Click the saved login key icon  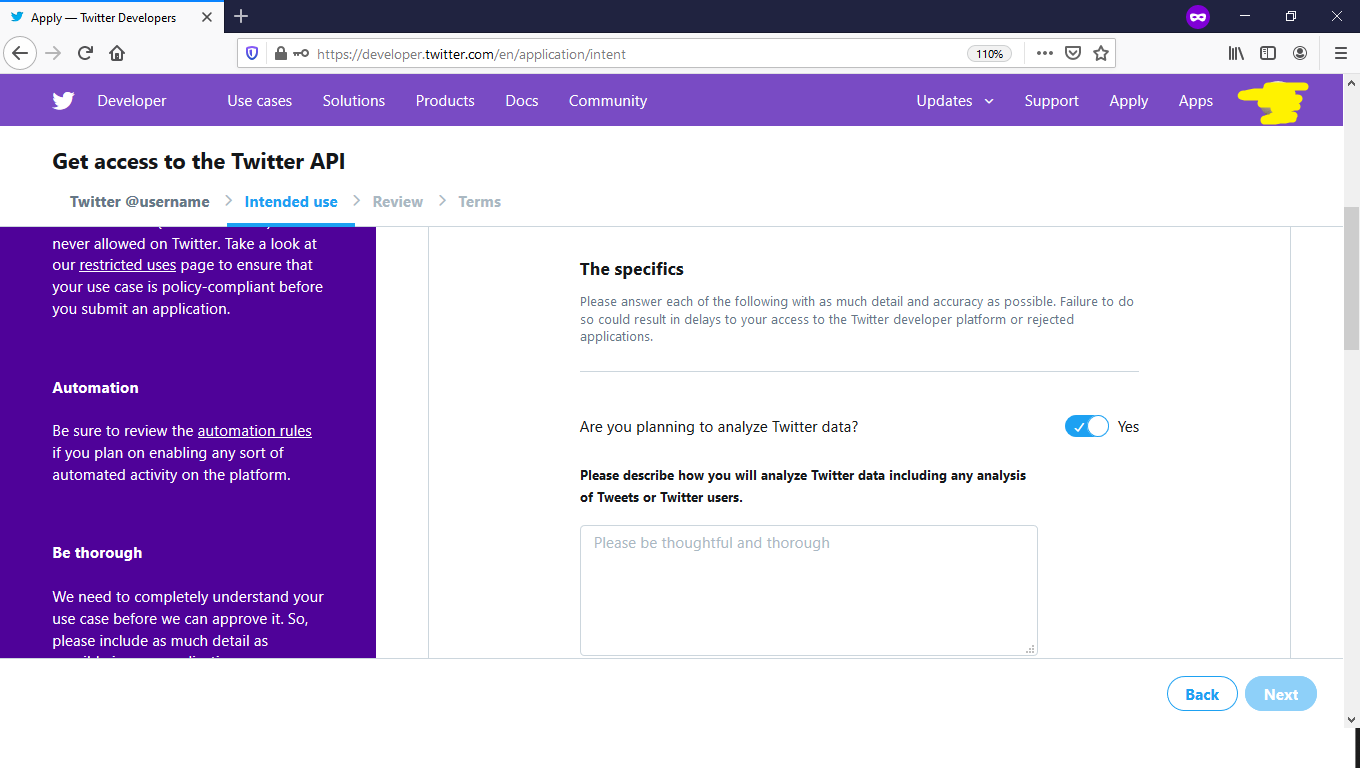click(x=301, y=53)
